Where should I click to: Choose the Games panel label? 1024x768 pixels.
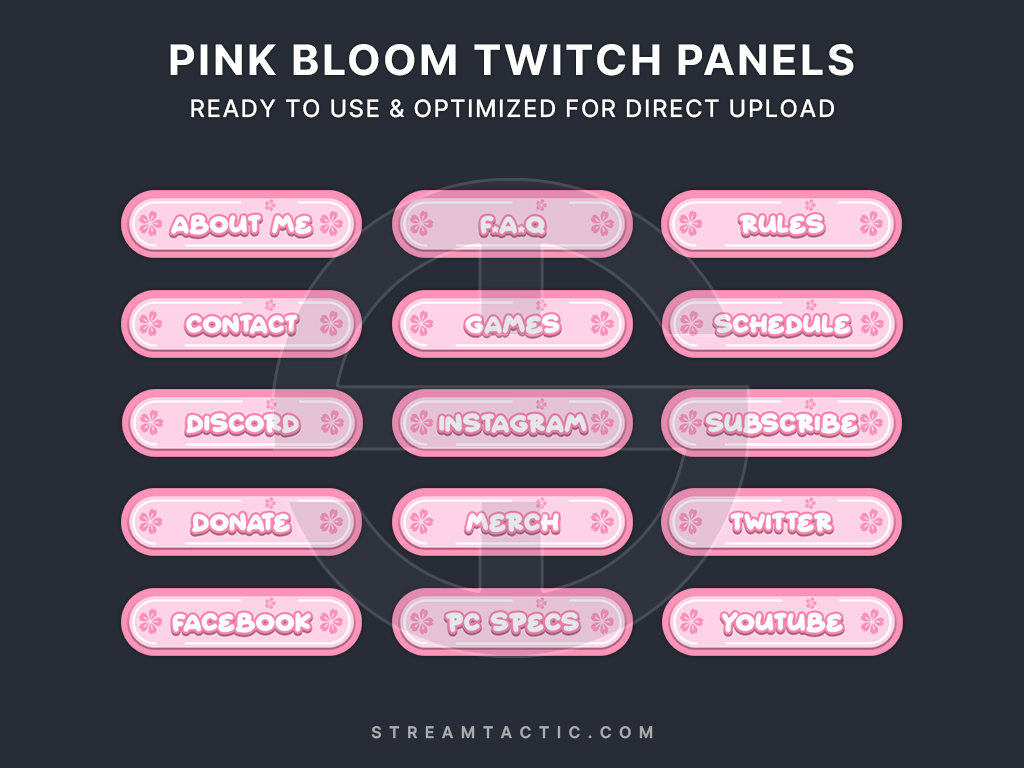click(x=512, y=324)
